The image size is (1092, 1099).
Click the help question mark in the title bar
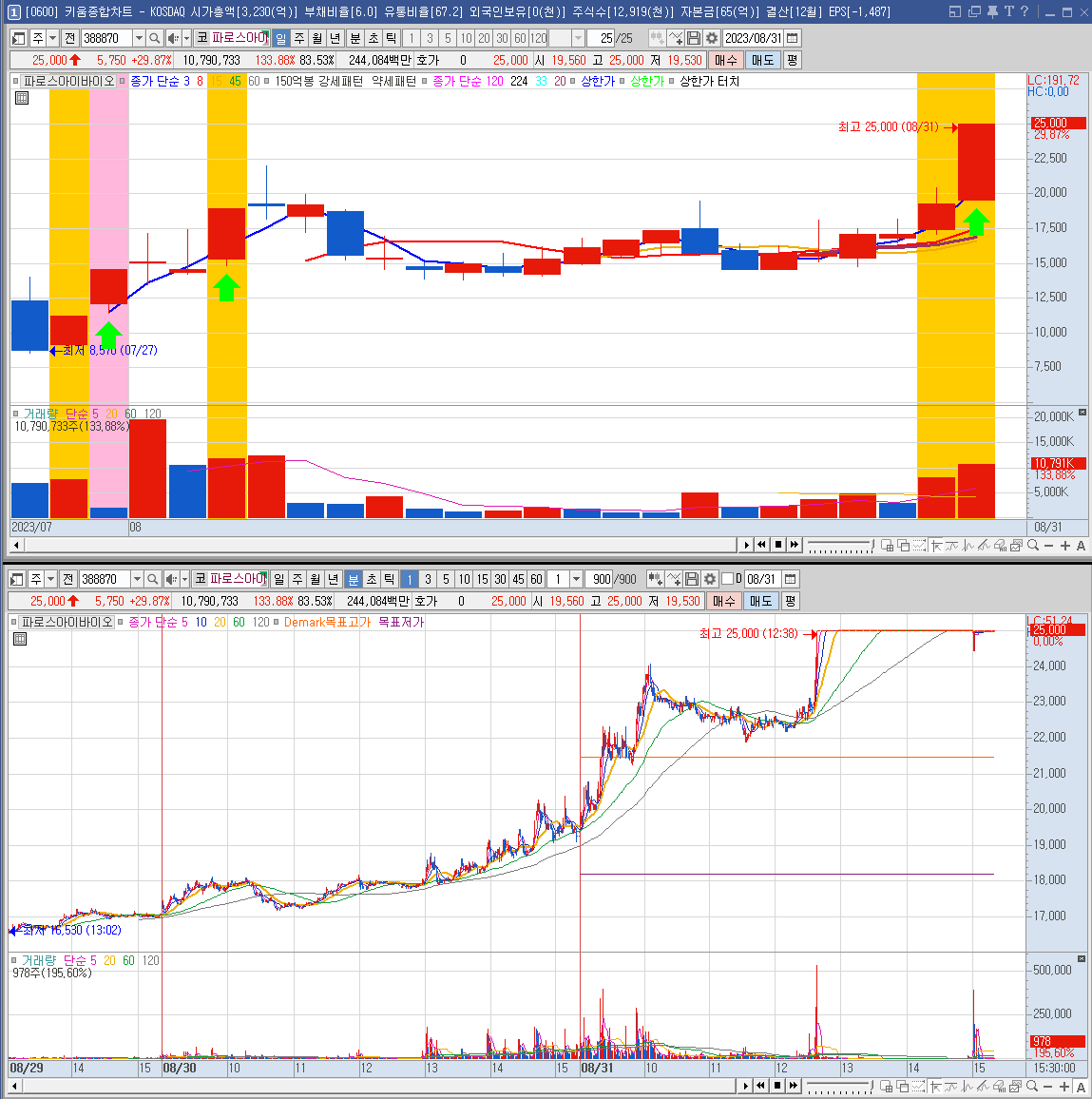click(1025, 11)
